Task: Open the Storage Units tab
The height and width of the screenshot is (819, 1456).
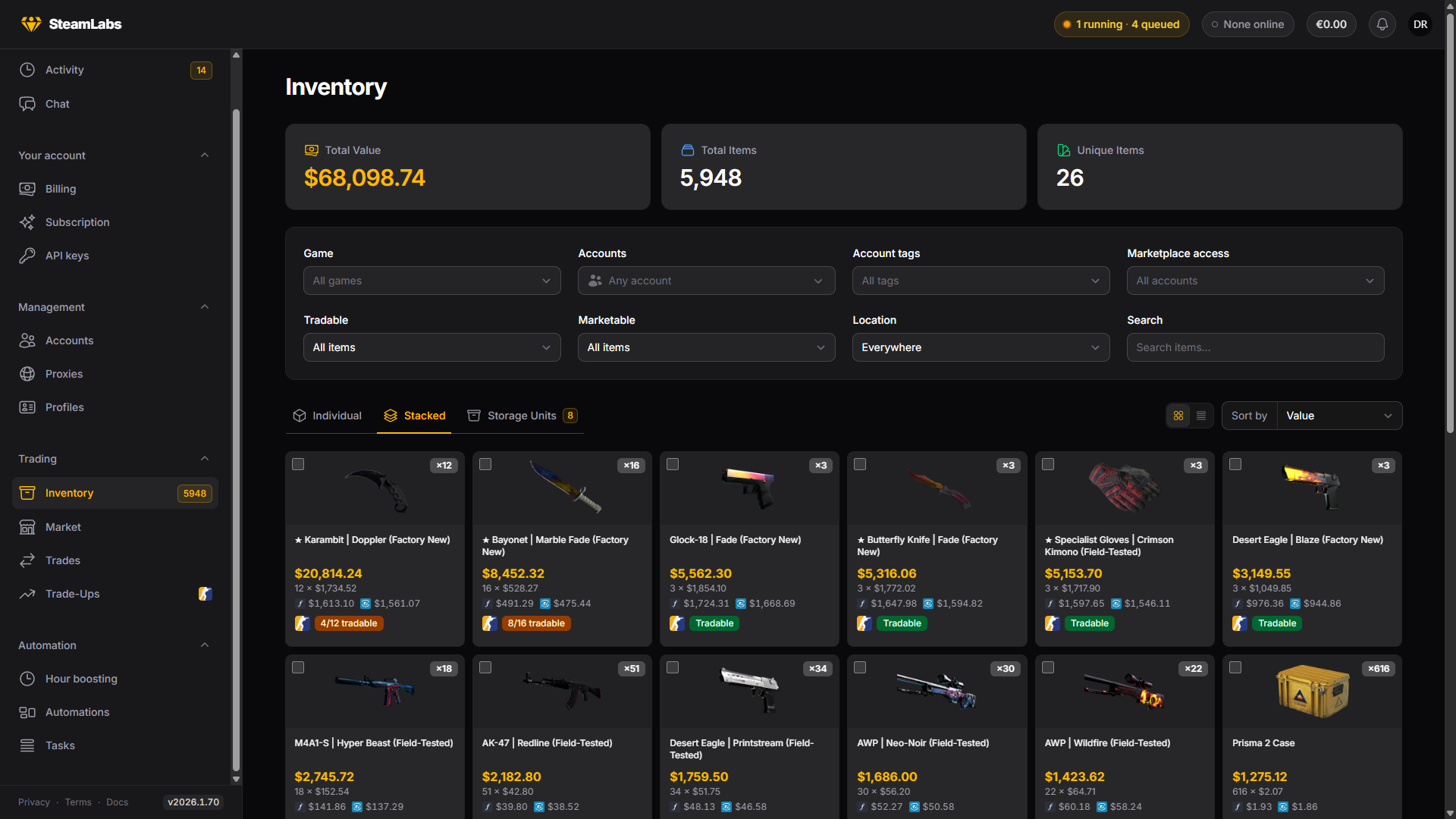Action: [x=522, y=416]
